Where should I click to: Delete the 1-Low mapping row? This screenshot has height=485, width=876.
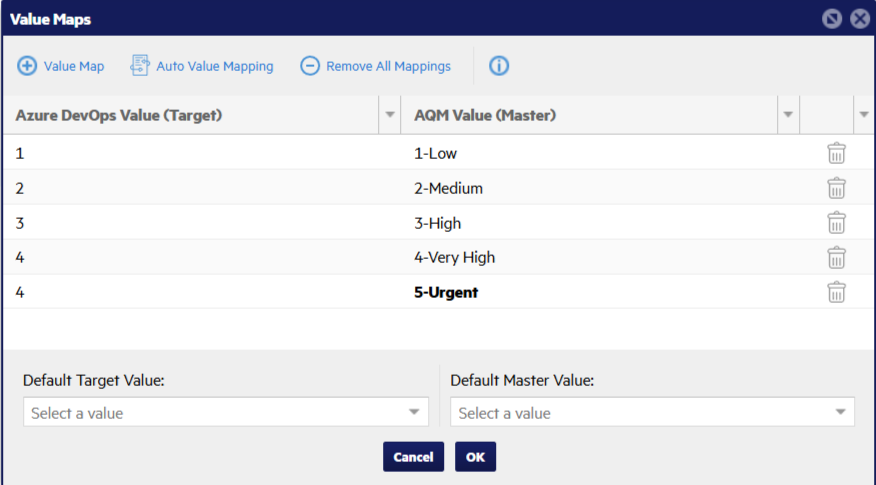[x=836, y=153]
